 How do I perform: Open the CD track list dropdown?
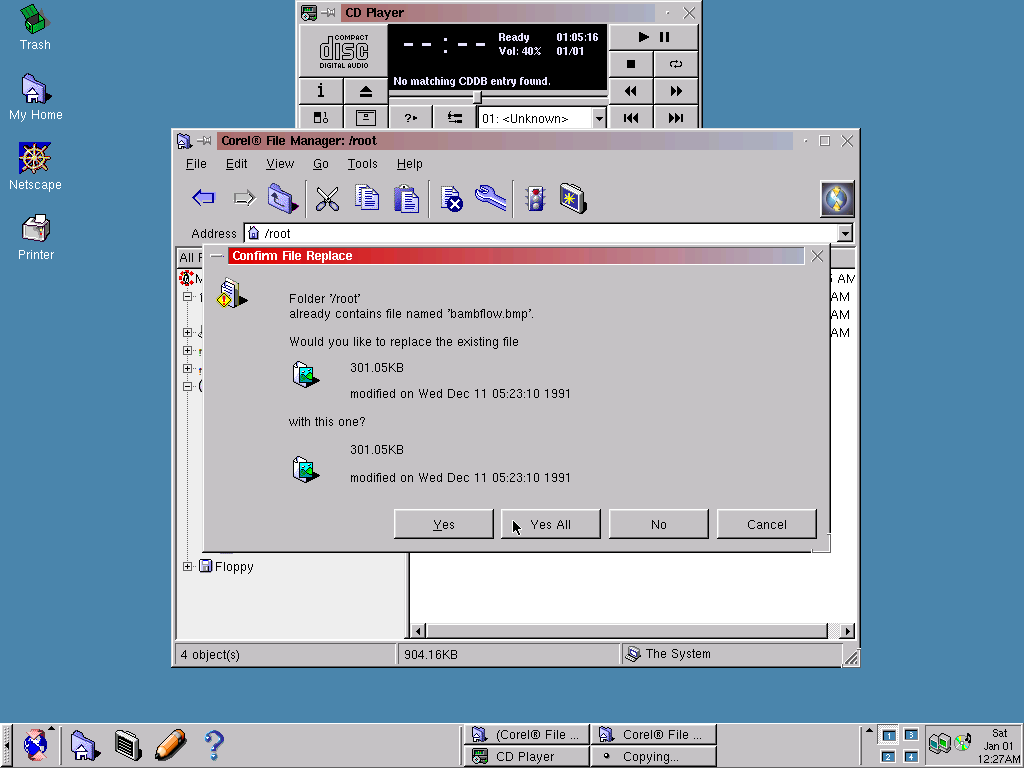pos(599,118)
